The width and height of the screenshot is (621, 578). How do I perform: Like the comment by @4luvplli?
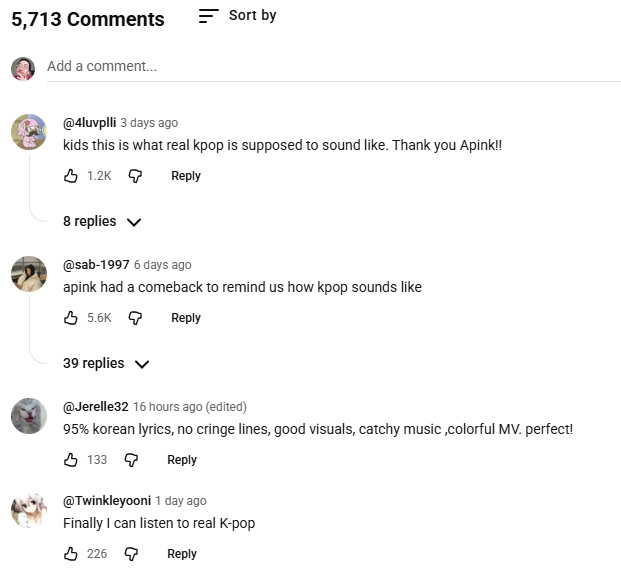pos(71,176)
